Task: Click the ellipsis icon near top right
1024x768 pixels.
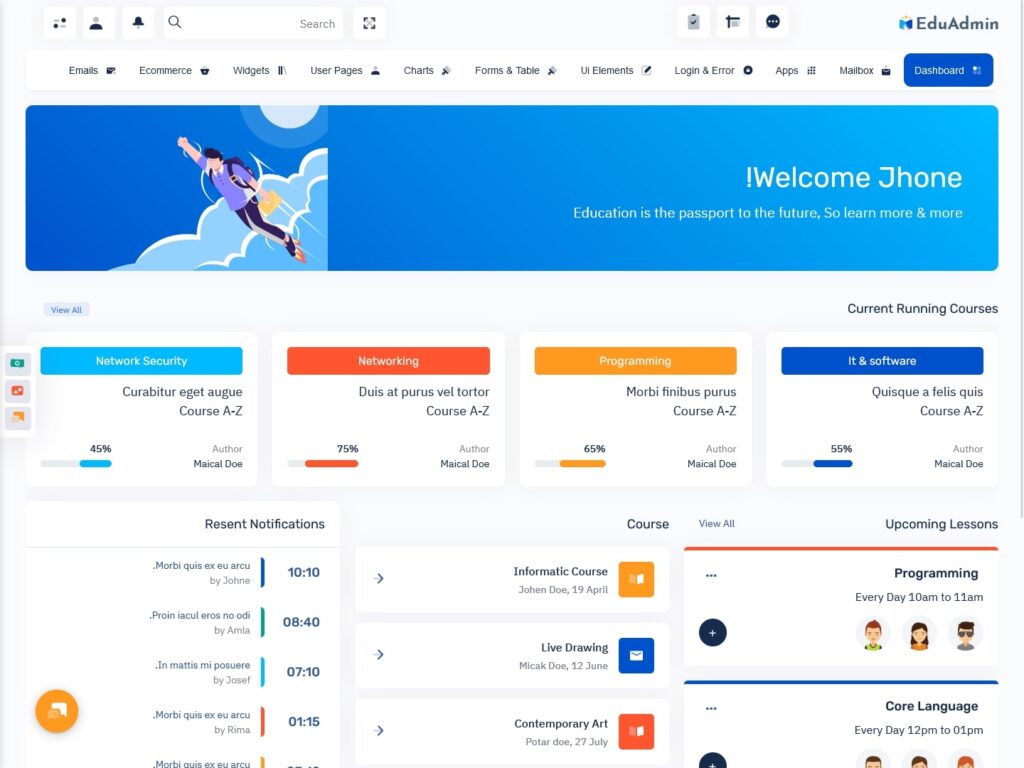Action: pyautogui.click(x=772, y=22)
